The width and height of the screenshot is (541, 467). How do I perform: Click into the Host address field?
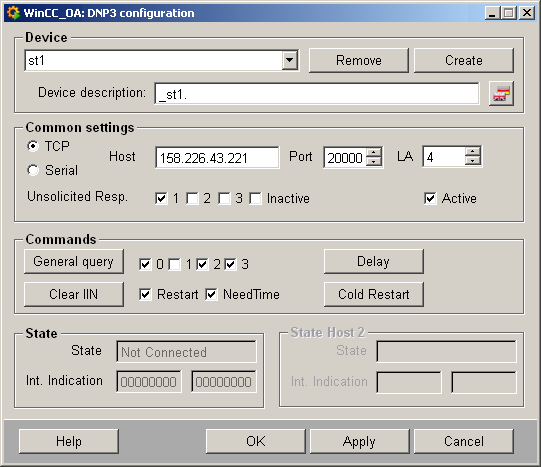click(217, 158)
